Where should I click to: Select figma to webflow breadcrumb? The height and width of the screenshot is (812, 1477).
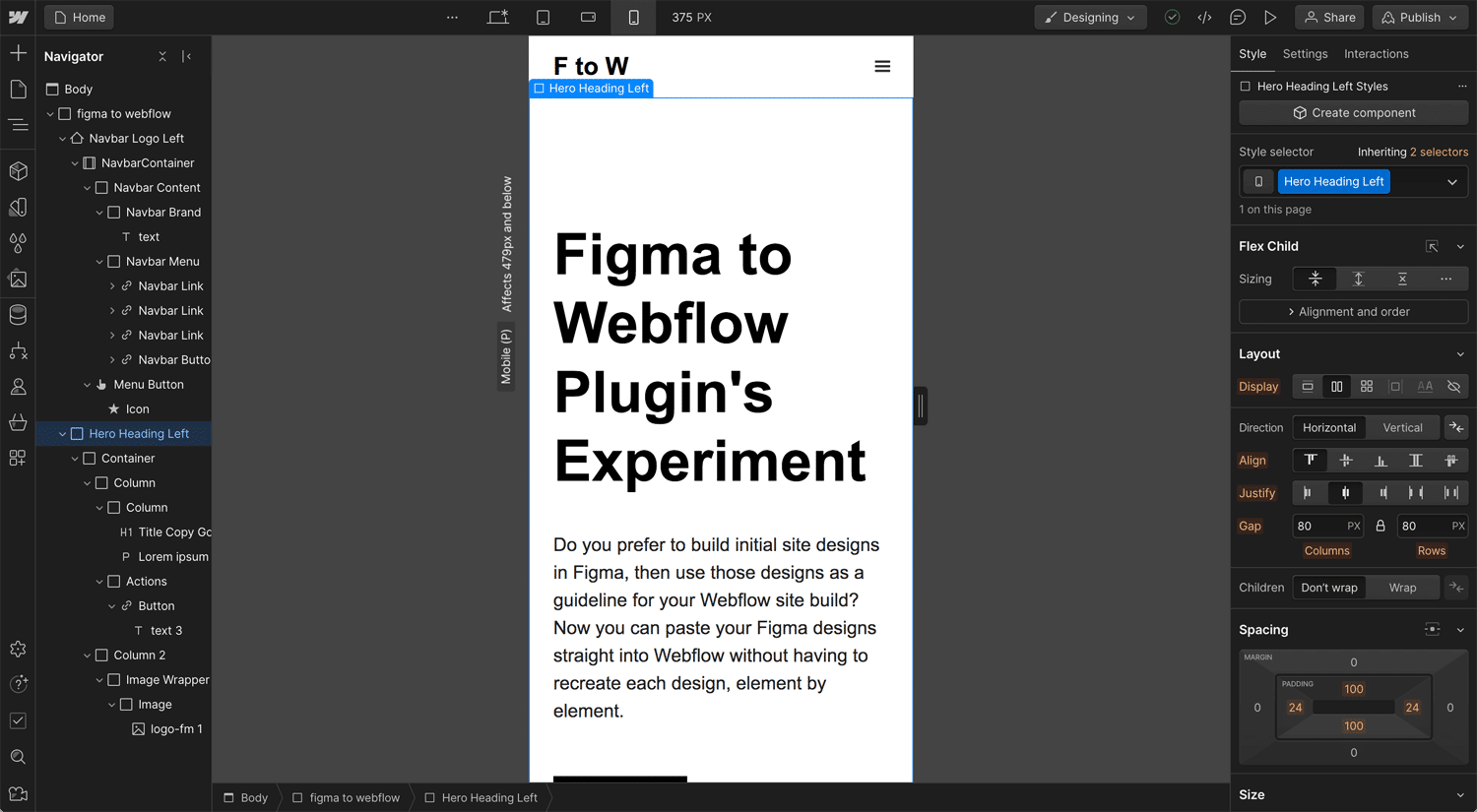346,797
